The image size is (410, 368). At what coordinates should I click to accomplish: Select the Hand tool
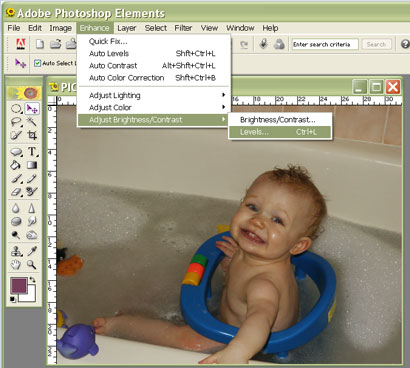click(x=16, y=265)
